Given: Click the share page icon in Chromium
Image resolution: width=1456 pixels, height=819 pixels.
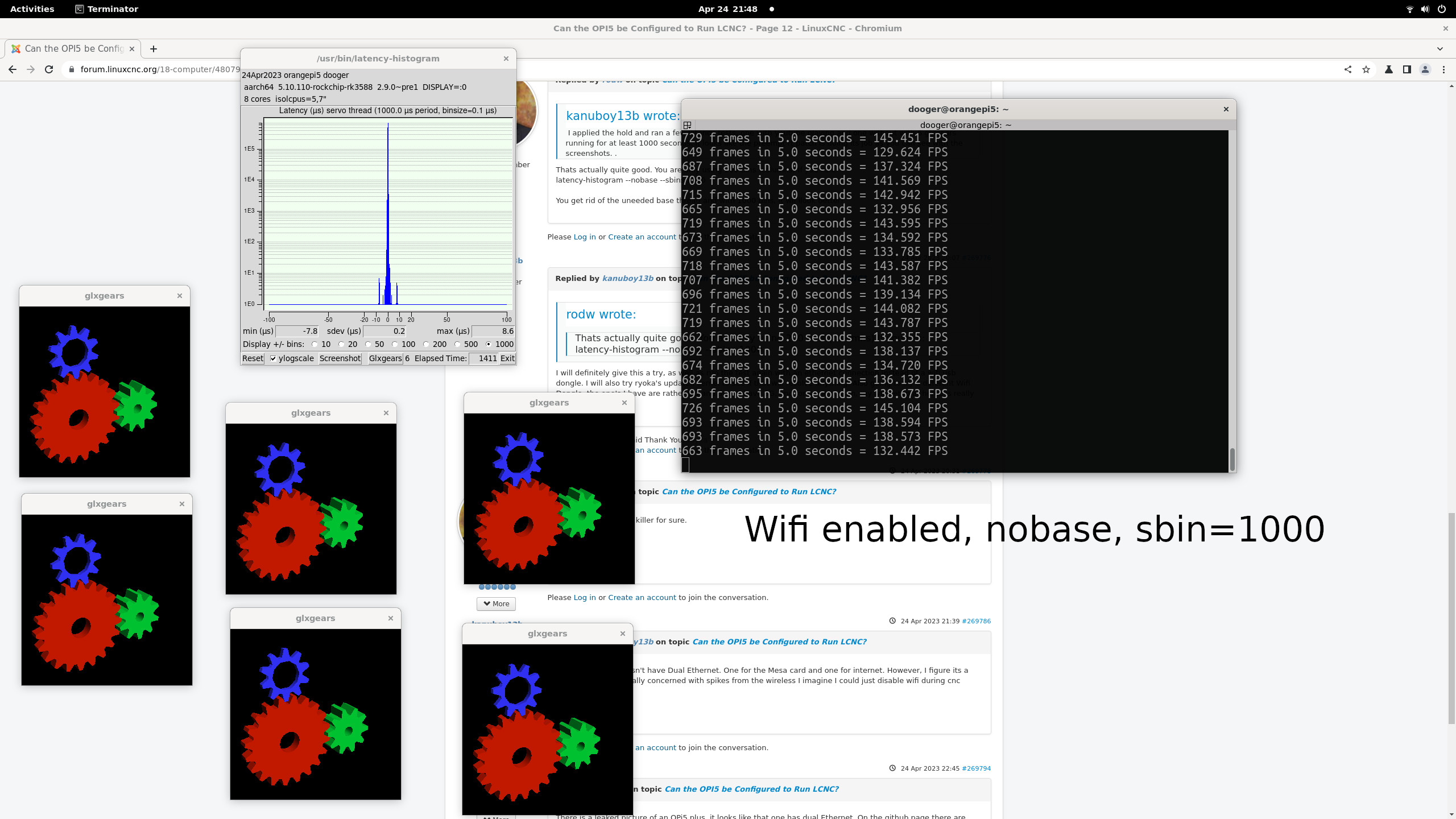Looking at the screenshot, I should [x=1347, y=69].
